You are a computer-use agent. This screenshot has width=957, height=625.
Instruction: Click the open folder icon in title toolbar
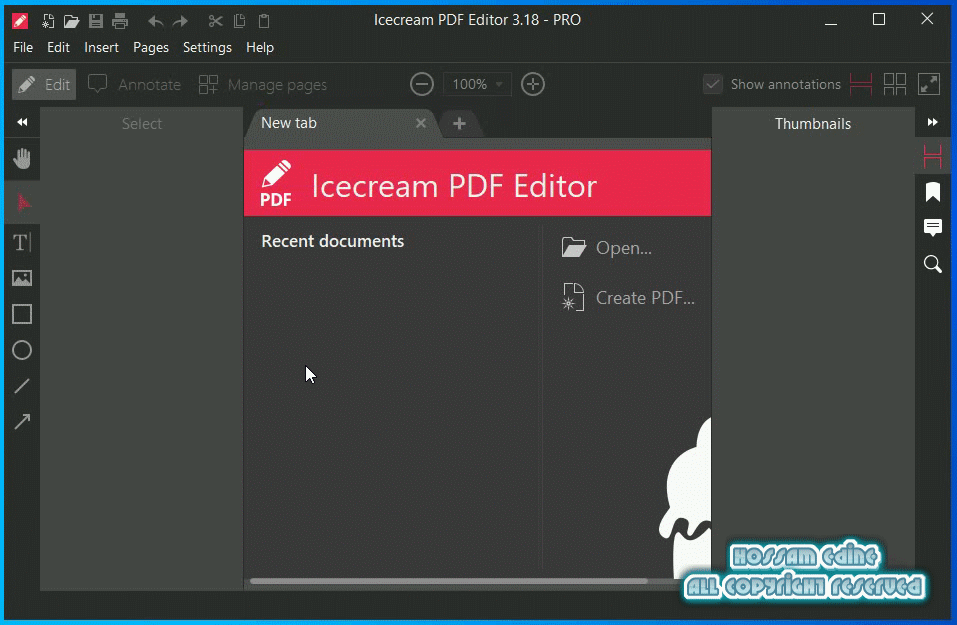coord(71,21)
